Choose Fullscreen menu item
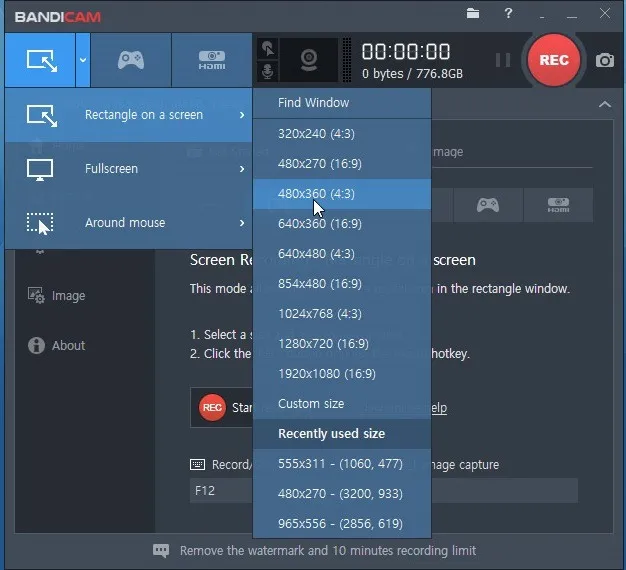 click(x=129, y=169)
